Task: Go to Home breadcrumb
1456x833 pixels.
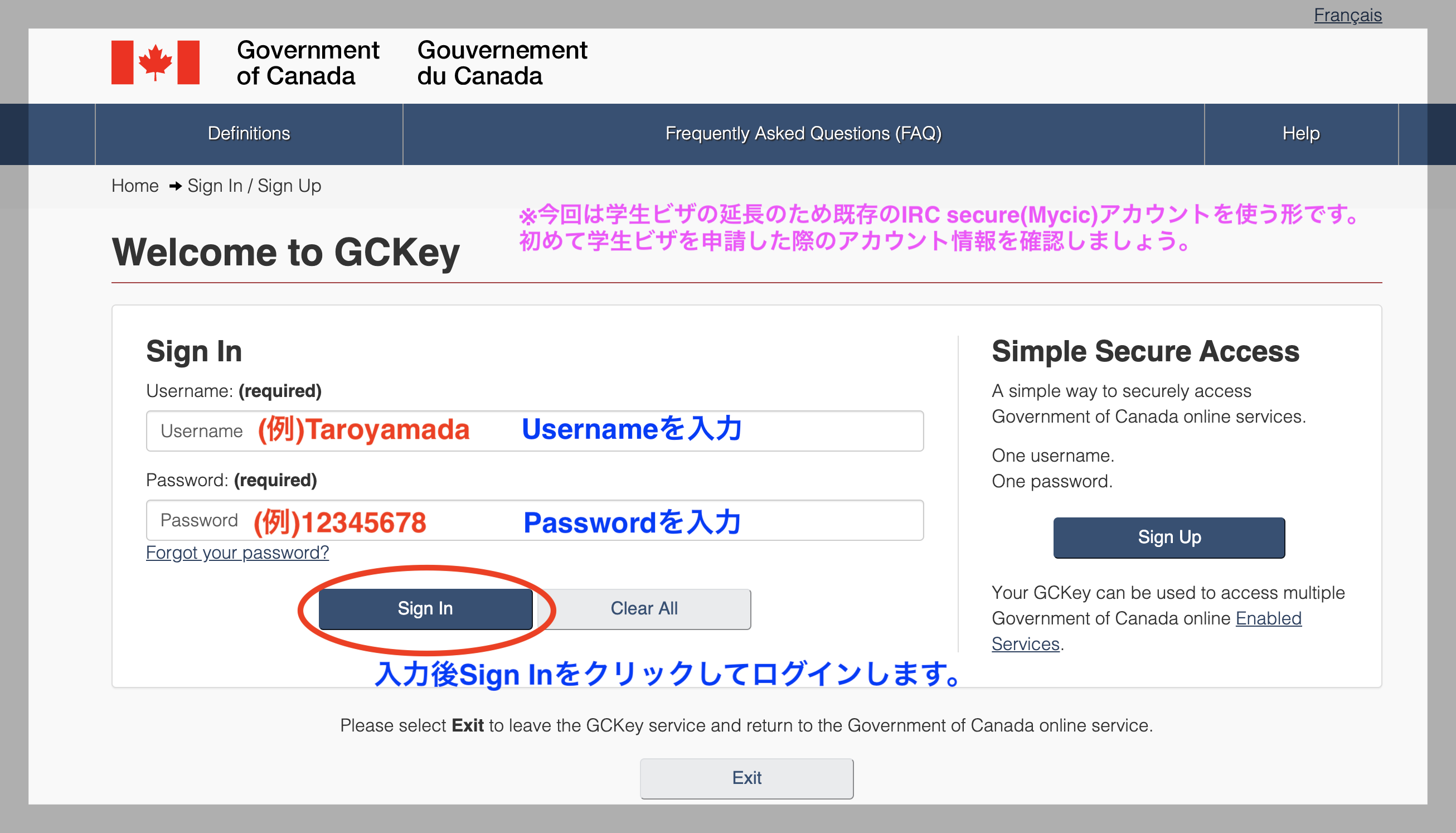Action: pos(135,186)
